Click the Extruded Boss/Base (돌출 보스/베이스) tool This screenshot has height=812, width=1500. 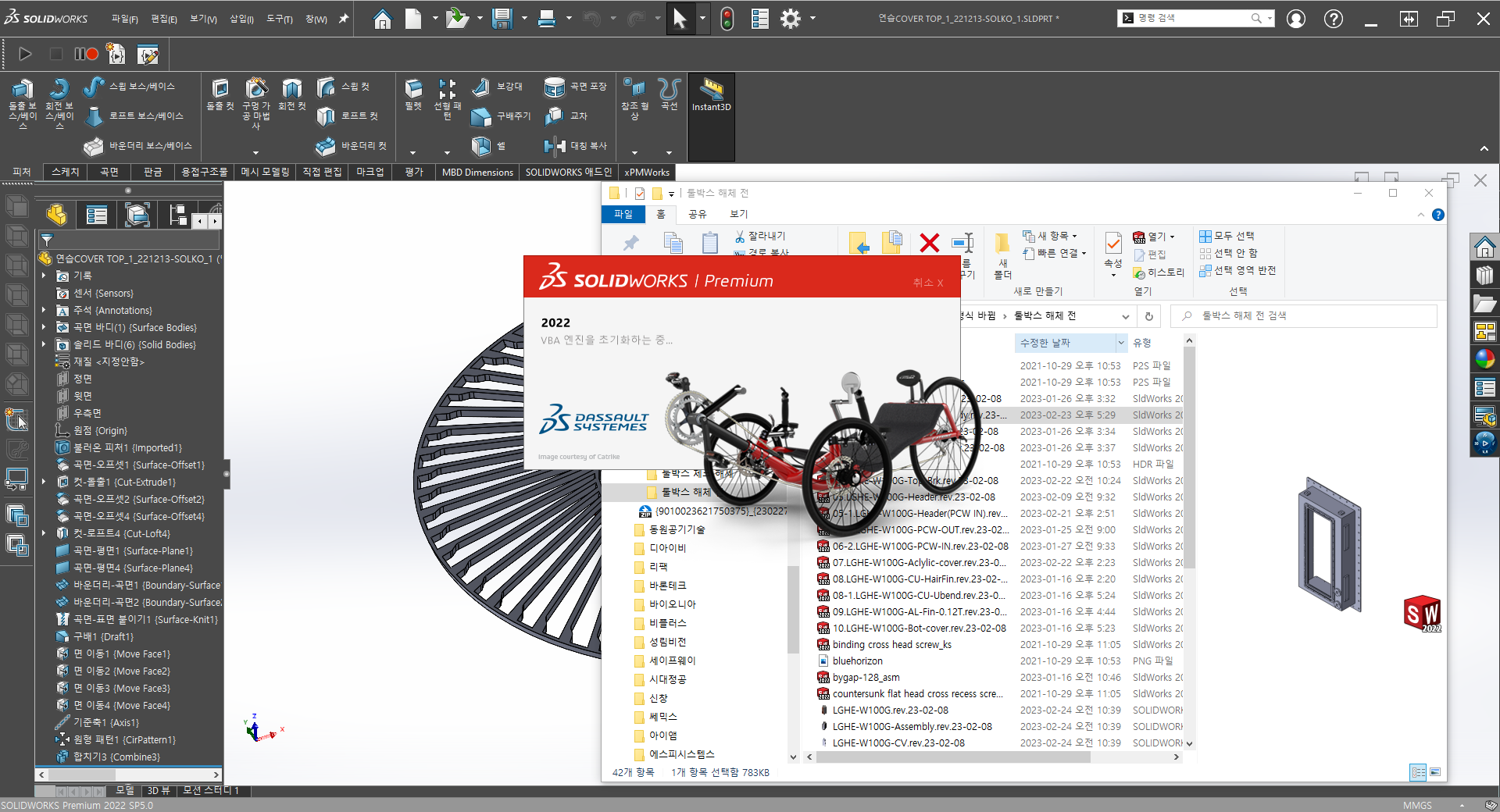coord(23,103)
